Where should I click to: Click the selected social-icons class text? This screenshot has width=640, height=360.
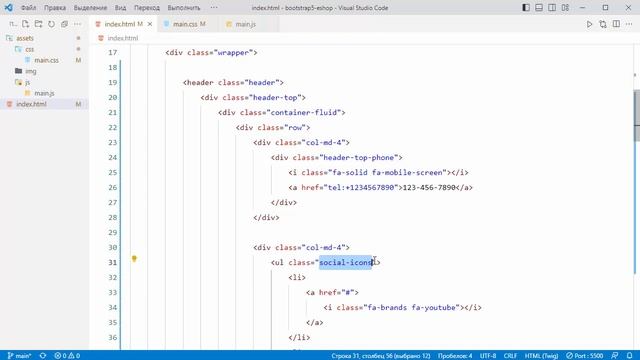click(346, 262)
